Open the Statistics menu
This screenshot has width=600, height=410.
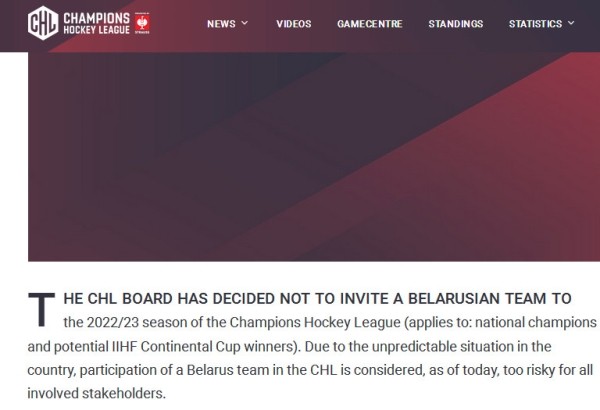pyautogui.click(x=535, y=24)
